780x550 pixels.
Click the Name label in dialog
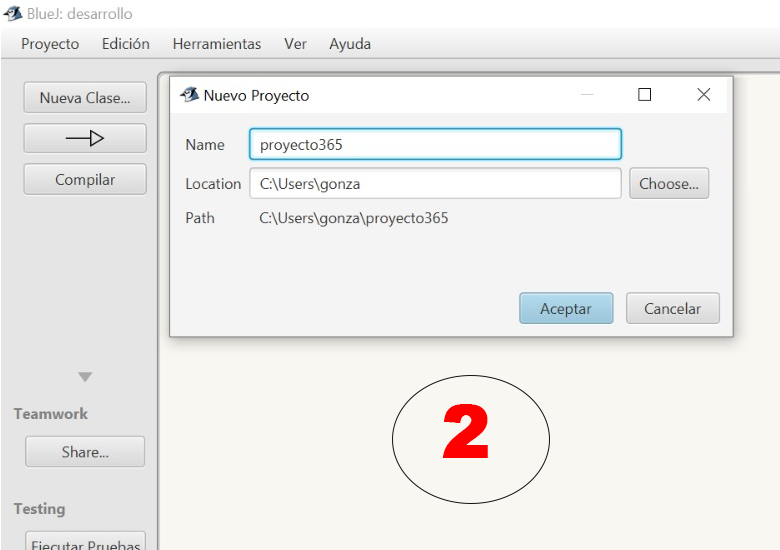tap(205, 145)
